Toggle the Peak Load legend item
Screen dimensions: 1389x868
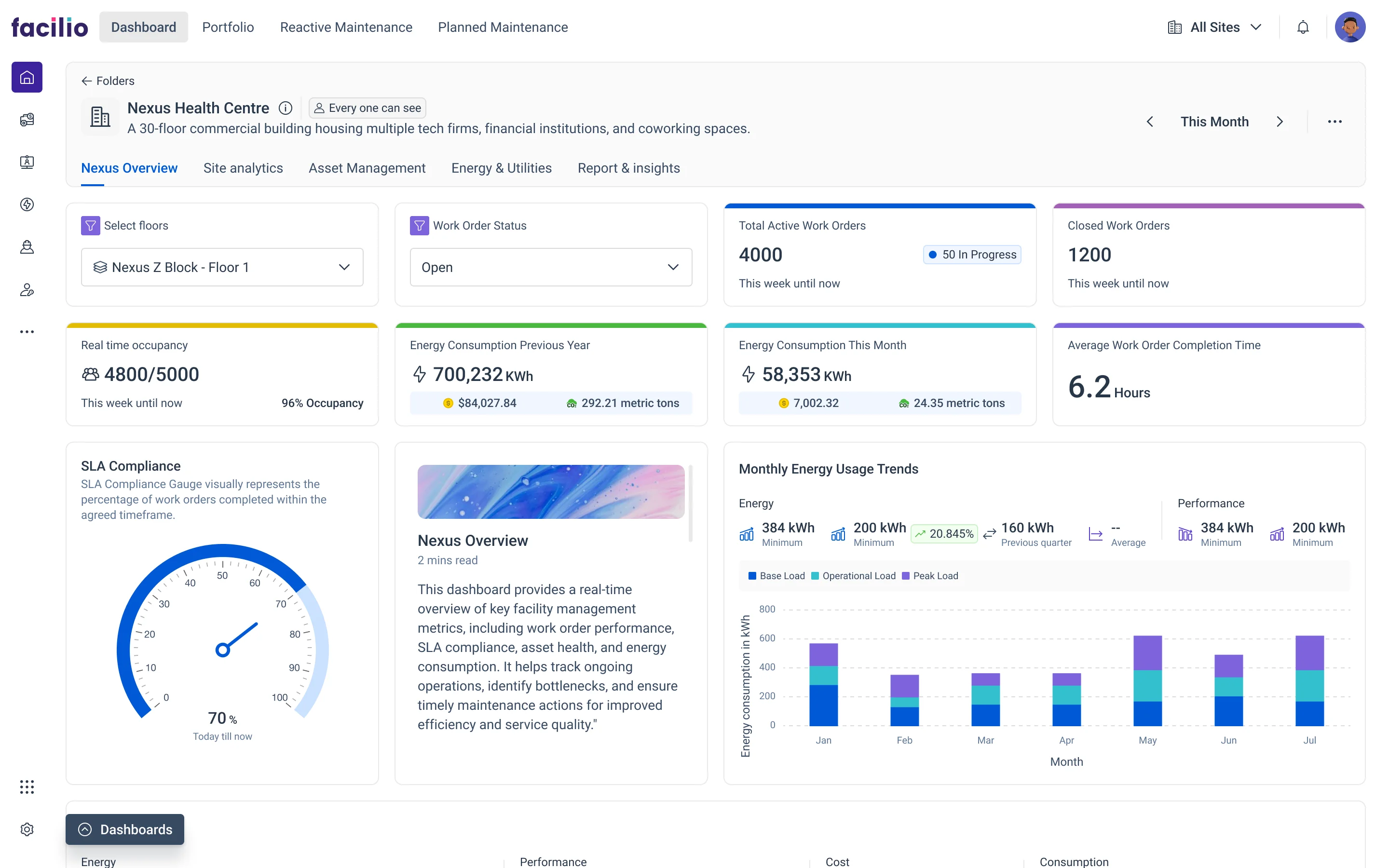click(x=930, y=576)
